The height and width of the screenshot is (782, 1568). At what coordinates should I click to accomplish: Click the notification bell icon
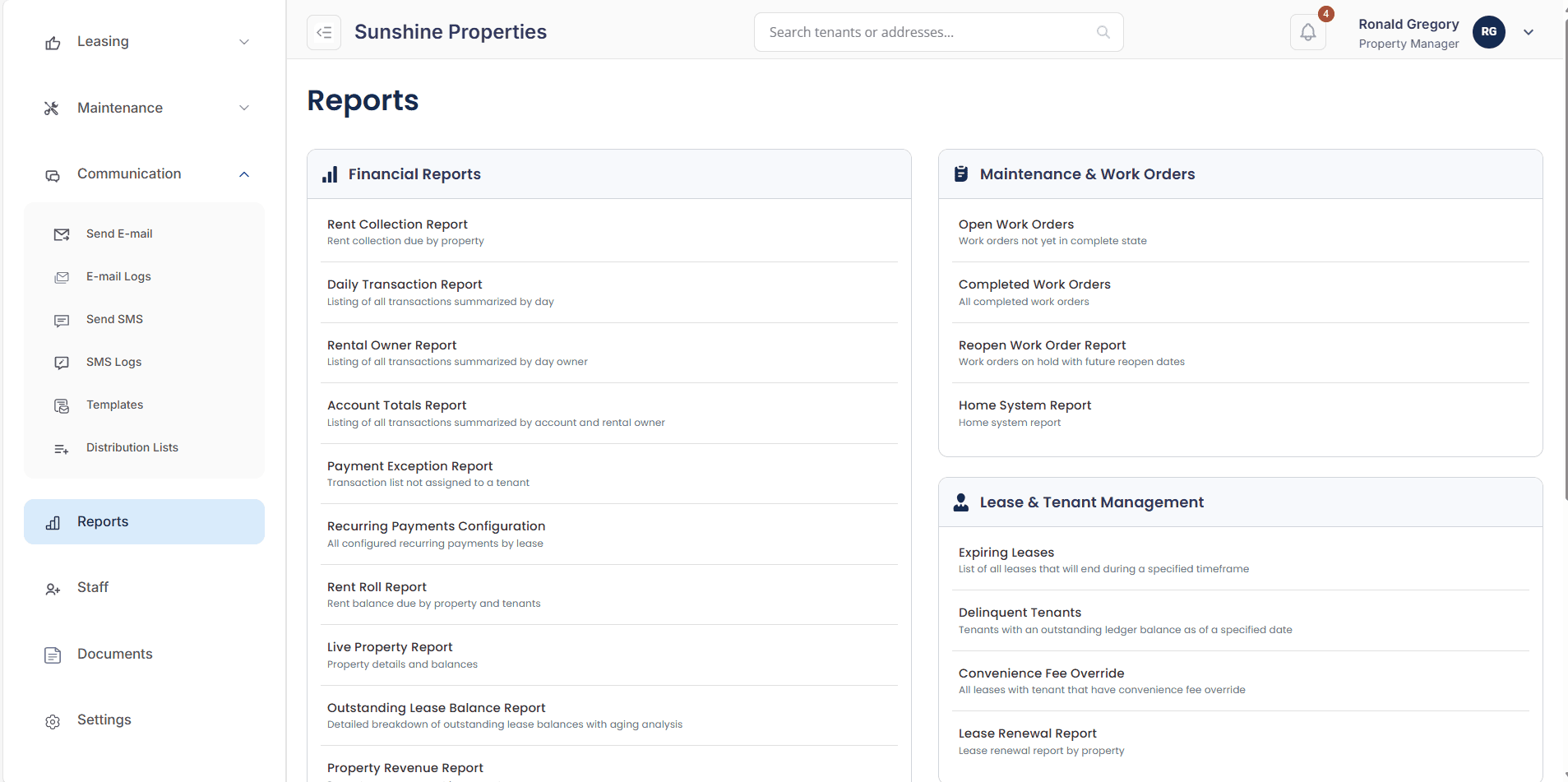[1307, 33]
